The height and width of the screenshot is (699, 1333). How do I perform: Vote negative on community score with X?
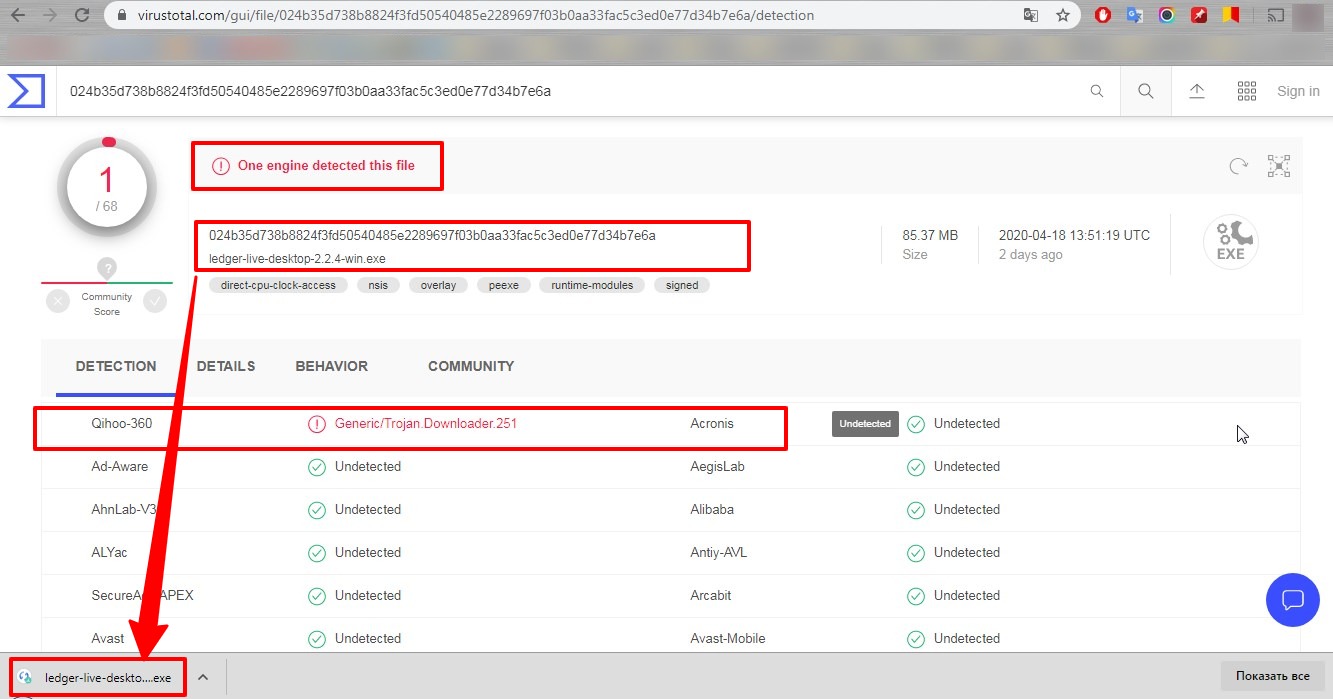pos(58,299)
